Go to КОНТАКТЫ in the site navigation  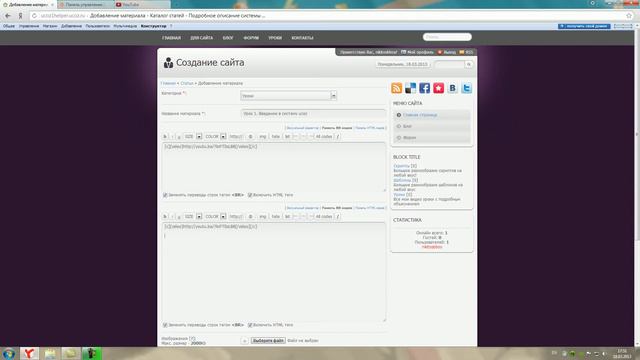tap(302, 38)
